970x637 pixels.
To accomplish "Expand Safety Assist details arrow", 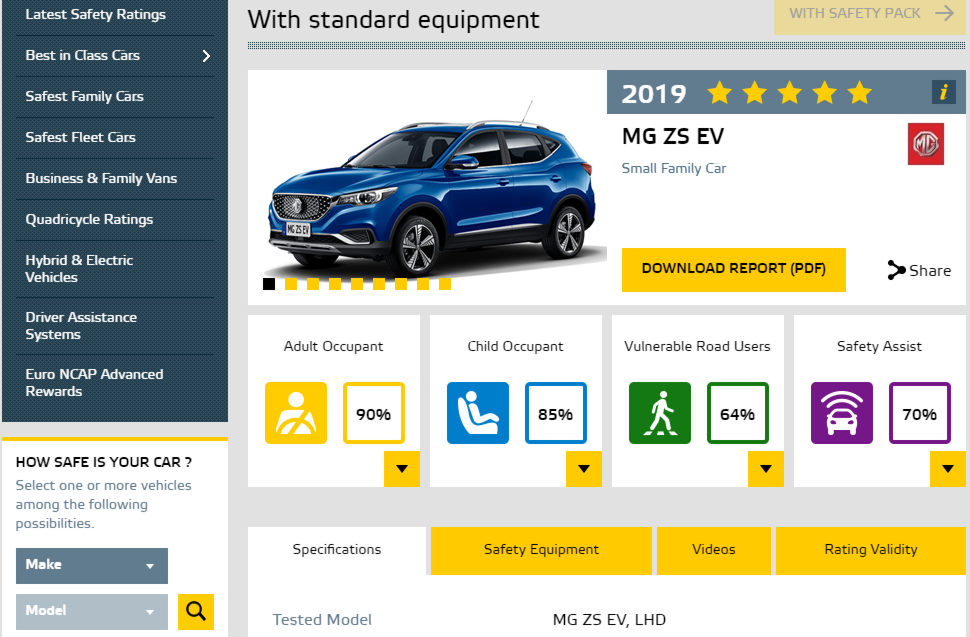I will pos(947,469).
